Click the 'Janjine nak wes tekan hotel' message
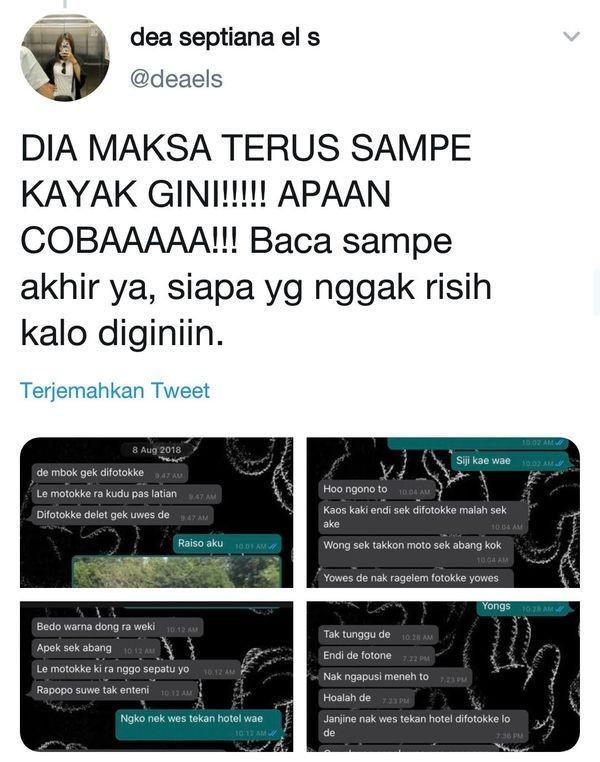Screen dimensions: 600x762 pyautogui.click(x=423, y=726)
